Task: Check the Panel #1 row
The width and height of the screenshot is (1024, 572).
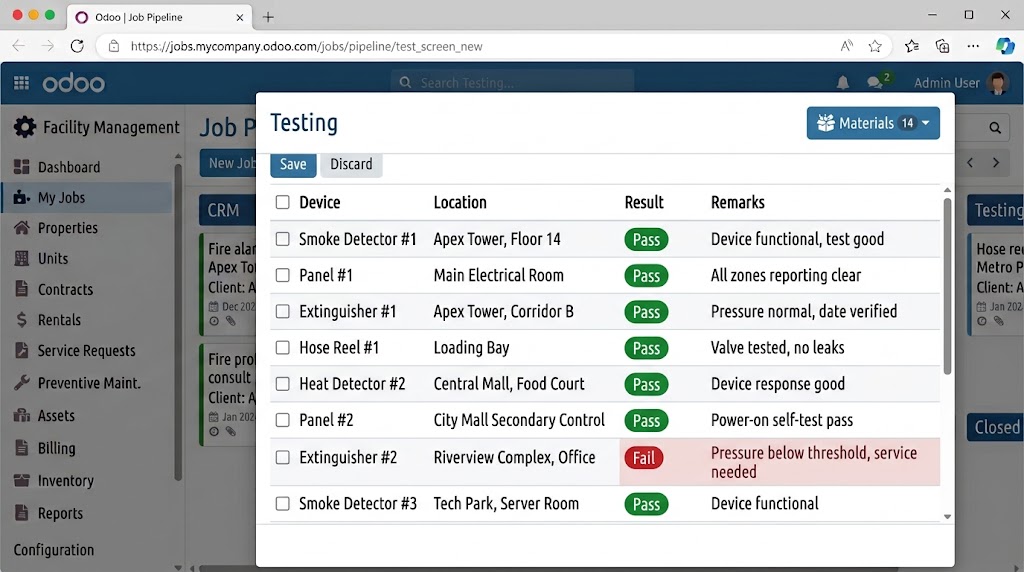Action: pyautogui.click(x=282, y=276)
